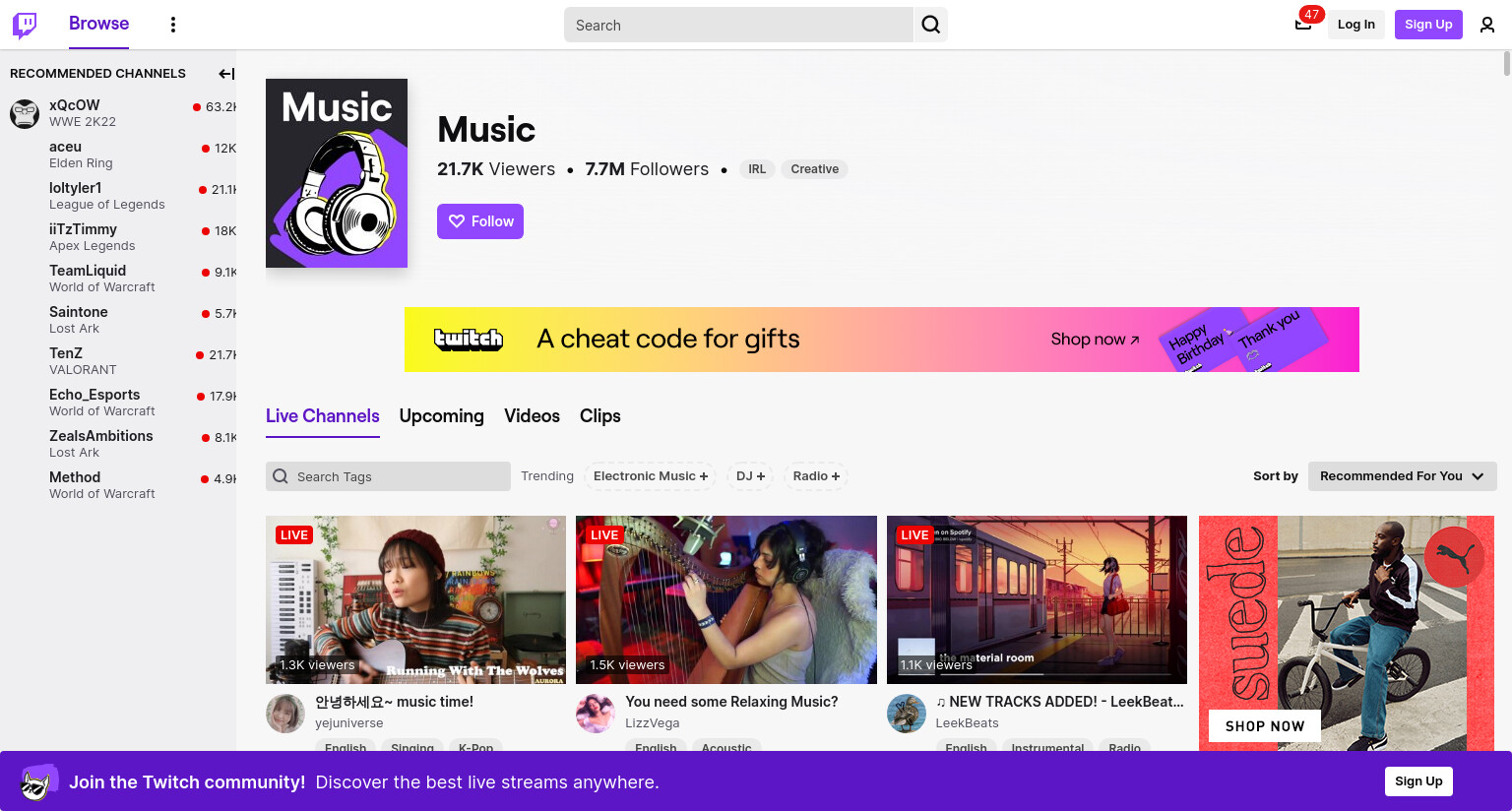Add the DJ tag filter
The height and width of the screenshot is (811, 1512).
coord(751,476)
